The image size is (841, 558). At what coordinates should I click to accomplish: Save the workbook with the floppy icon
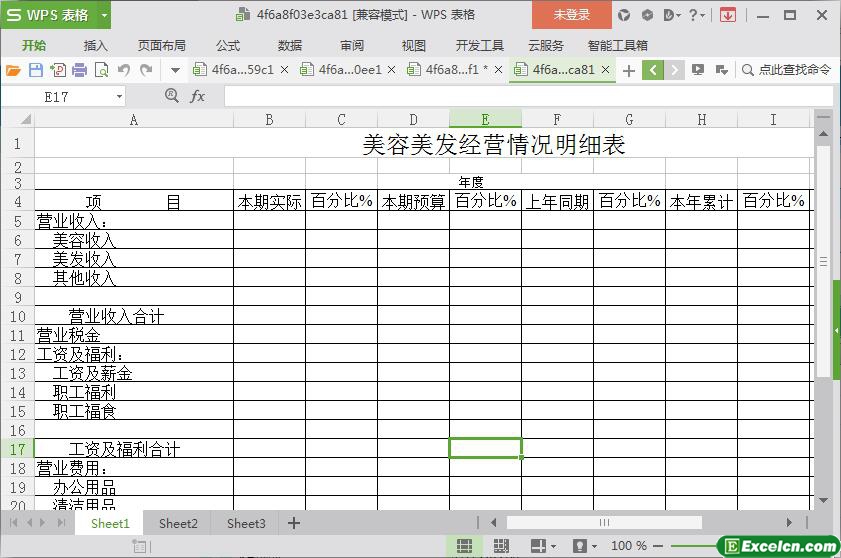35,70
